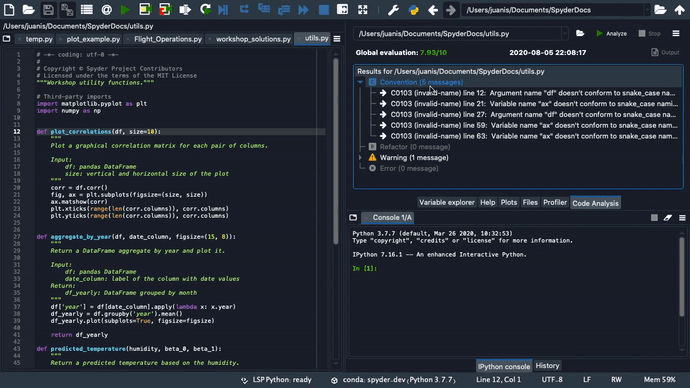690x388 pixels.
Task: Open C0103 line 59 variable ax message
Action: tap(533, 125)
